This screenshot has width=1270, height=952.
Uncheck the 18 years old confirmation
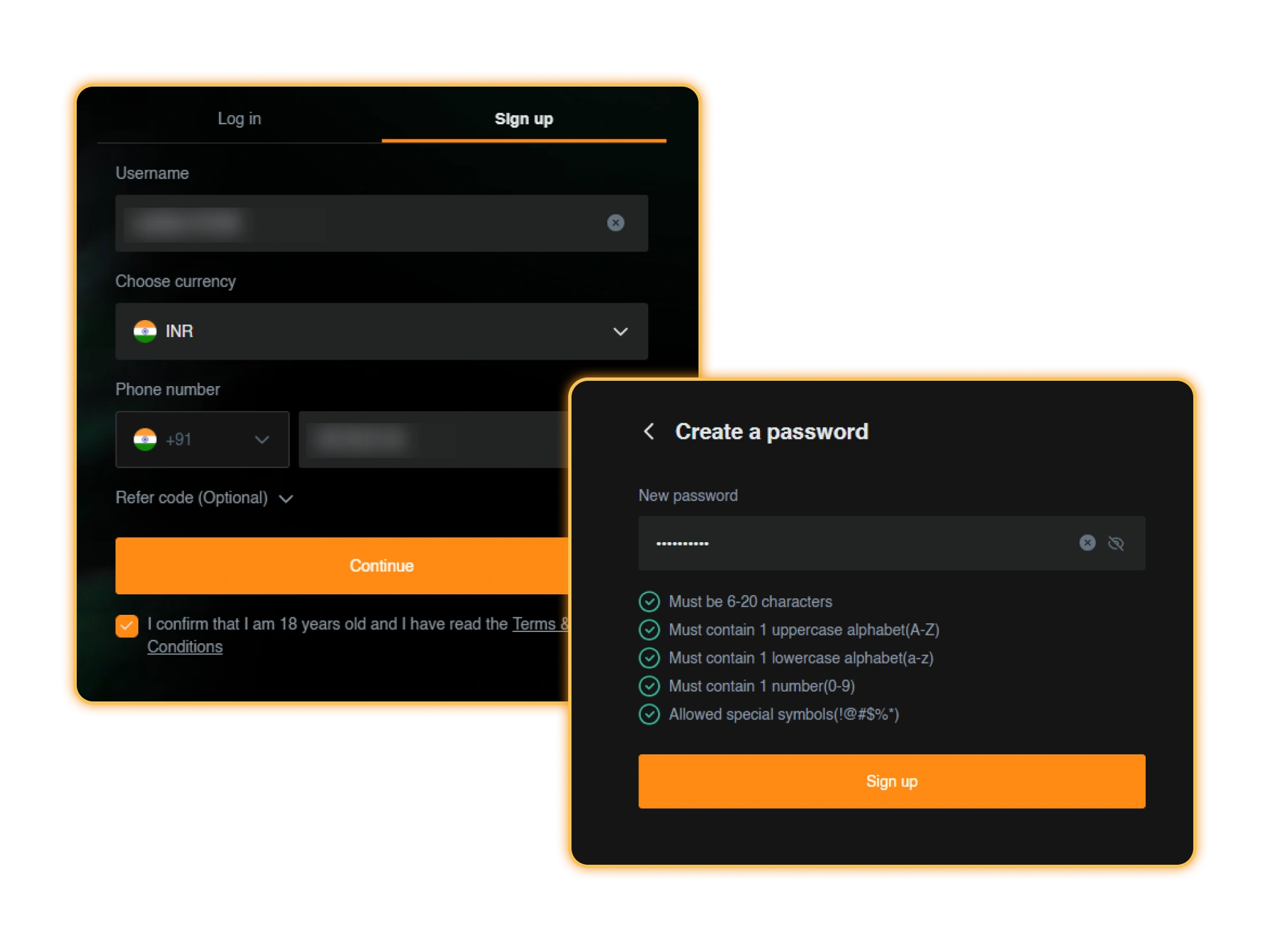click(126, 625)
